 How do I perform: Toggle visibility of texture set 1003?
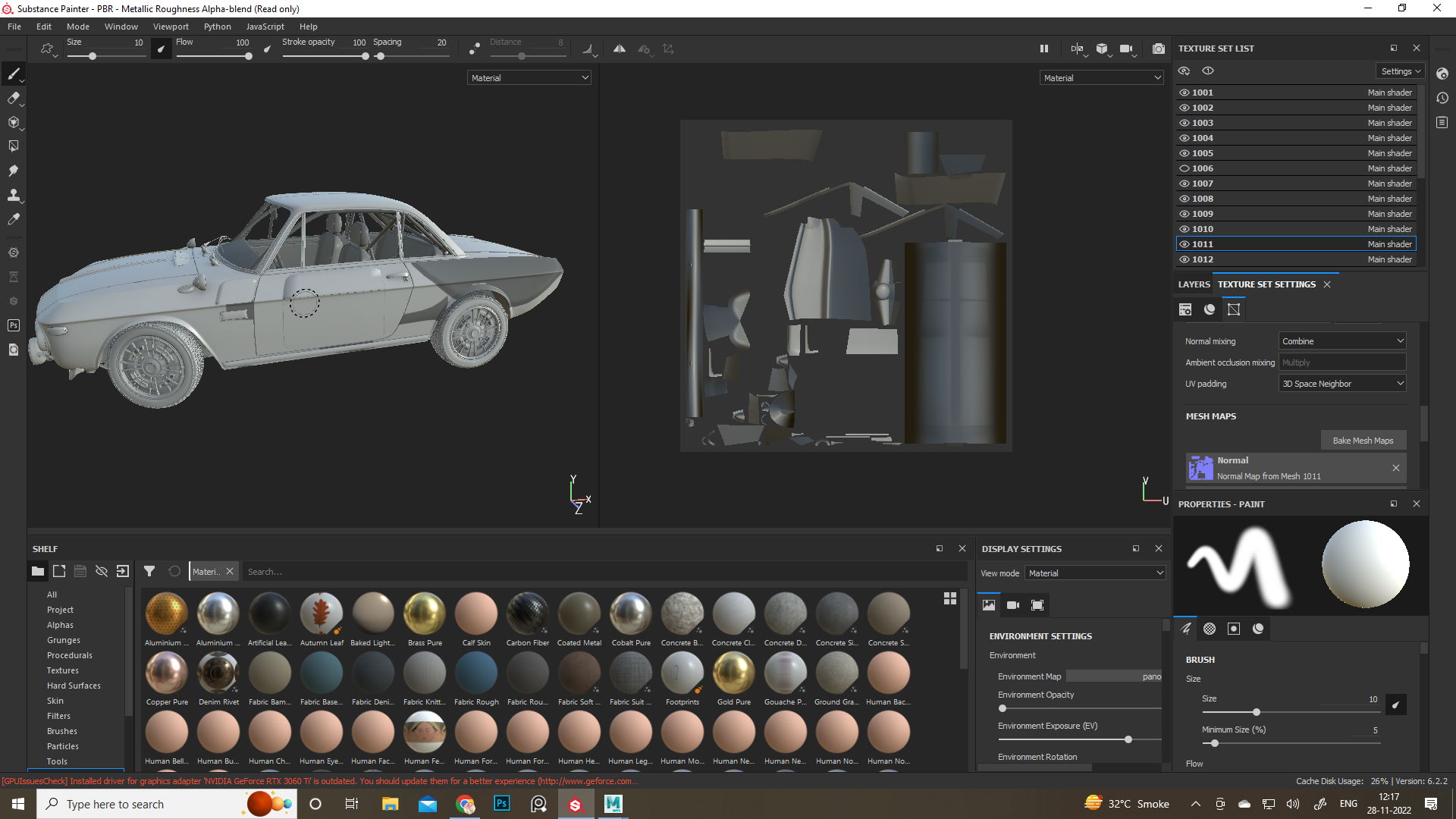click(1184, 123)
